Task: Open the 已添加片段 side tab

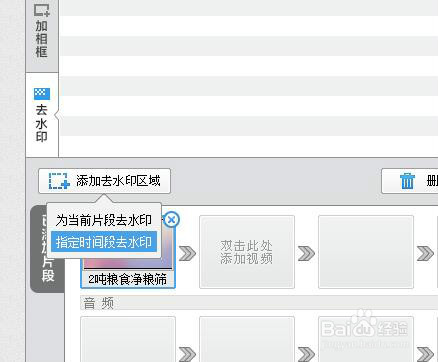Action: click(x=48, y=249)
